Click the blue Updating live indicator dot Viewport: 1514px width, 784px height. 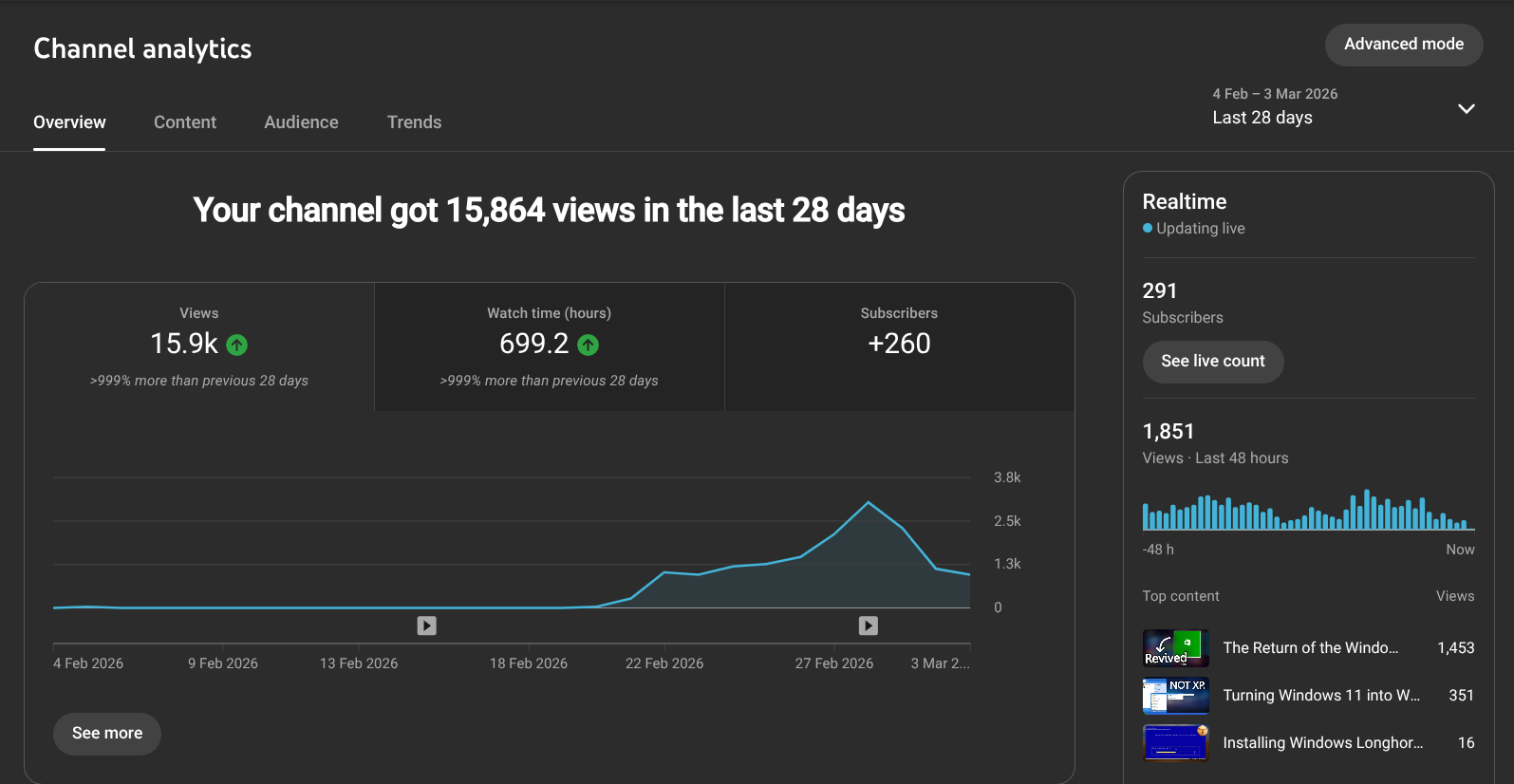coord(1148,229)
